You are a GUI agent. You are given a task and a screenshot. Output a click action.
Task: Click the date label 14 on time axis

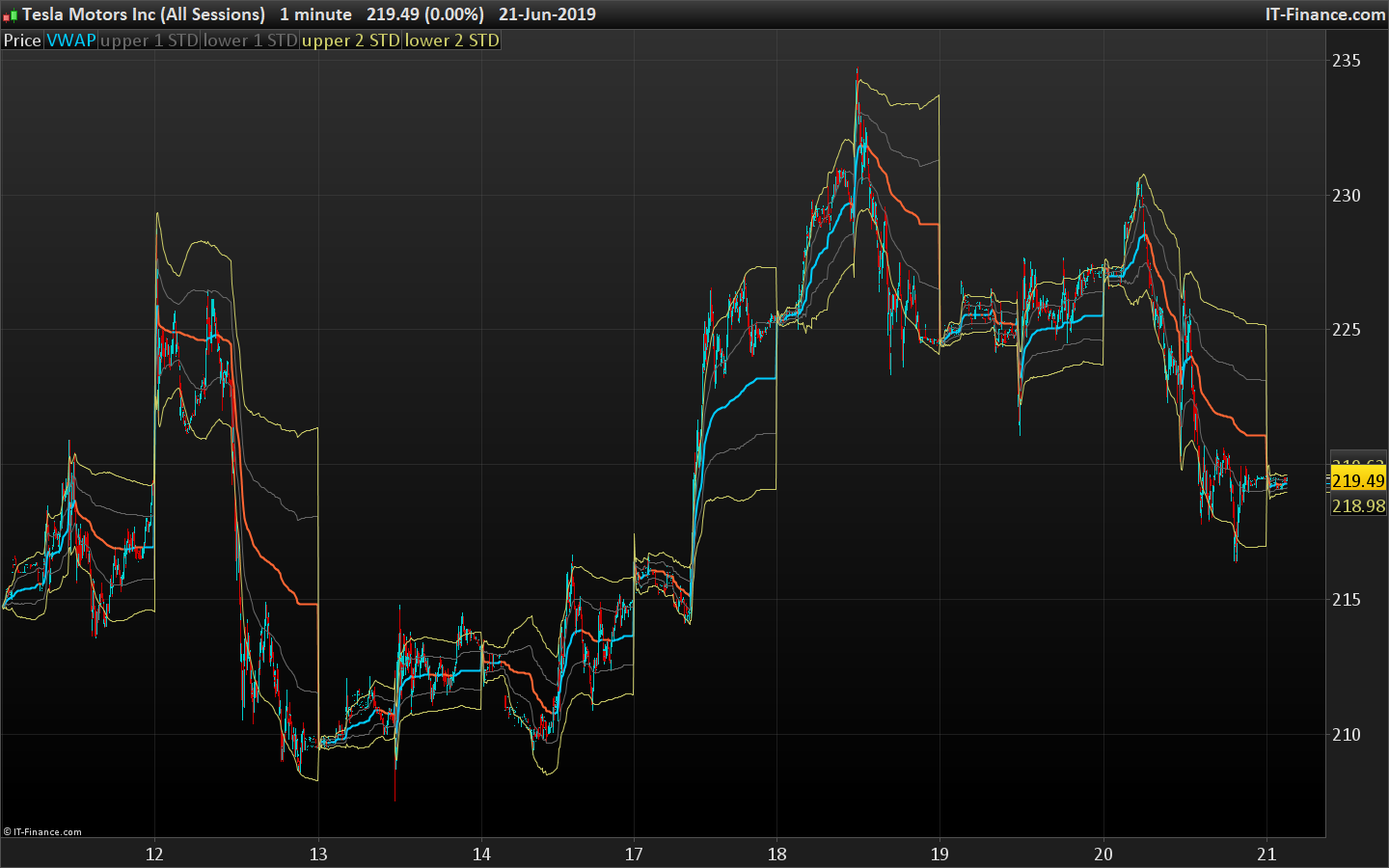(481, 854)
